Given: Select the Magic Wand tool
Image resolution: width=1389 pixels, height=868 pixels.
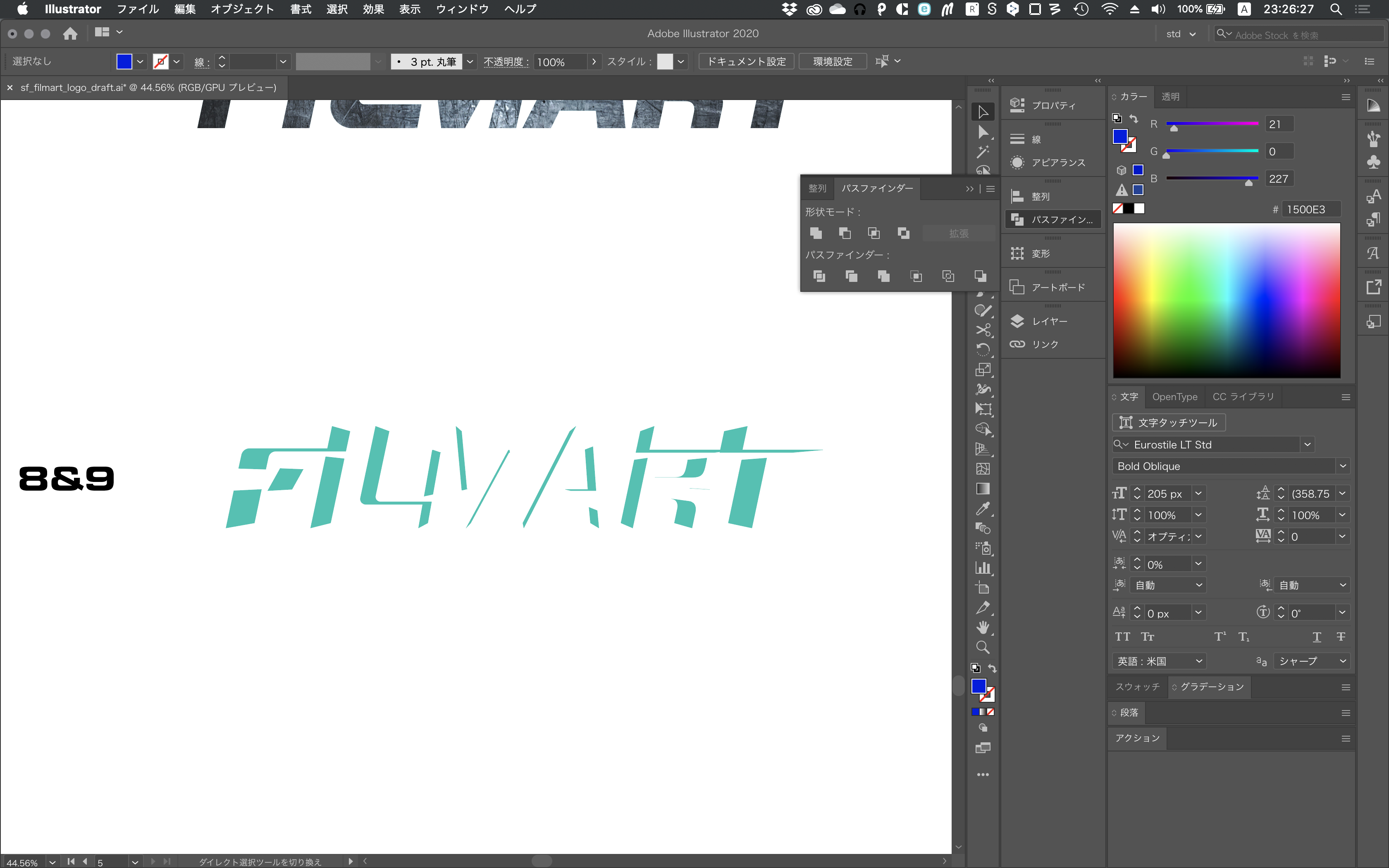Looking at the screenshot, I should click(983, 152).
